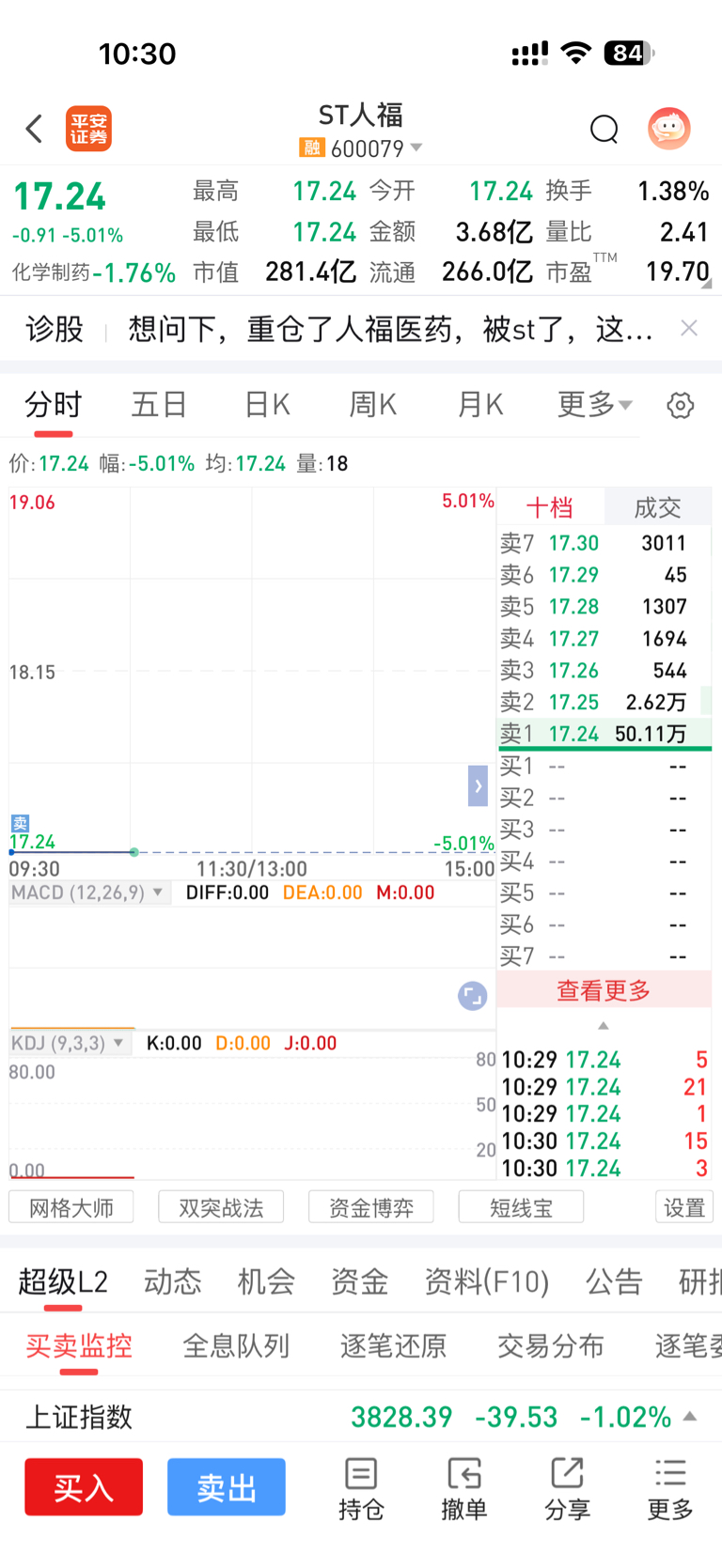
Task: Tap the red 买入 button
Action: coord(84,1487)
